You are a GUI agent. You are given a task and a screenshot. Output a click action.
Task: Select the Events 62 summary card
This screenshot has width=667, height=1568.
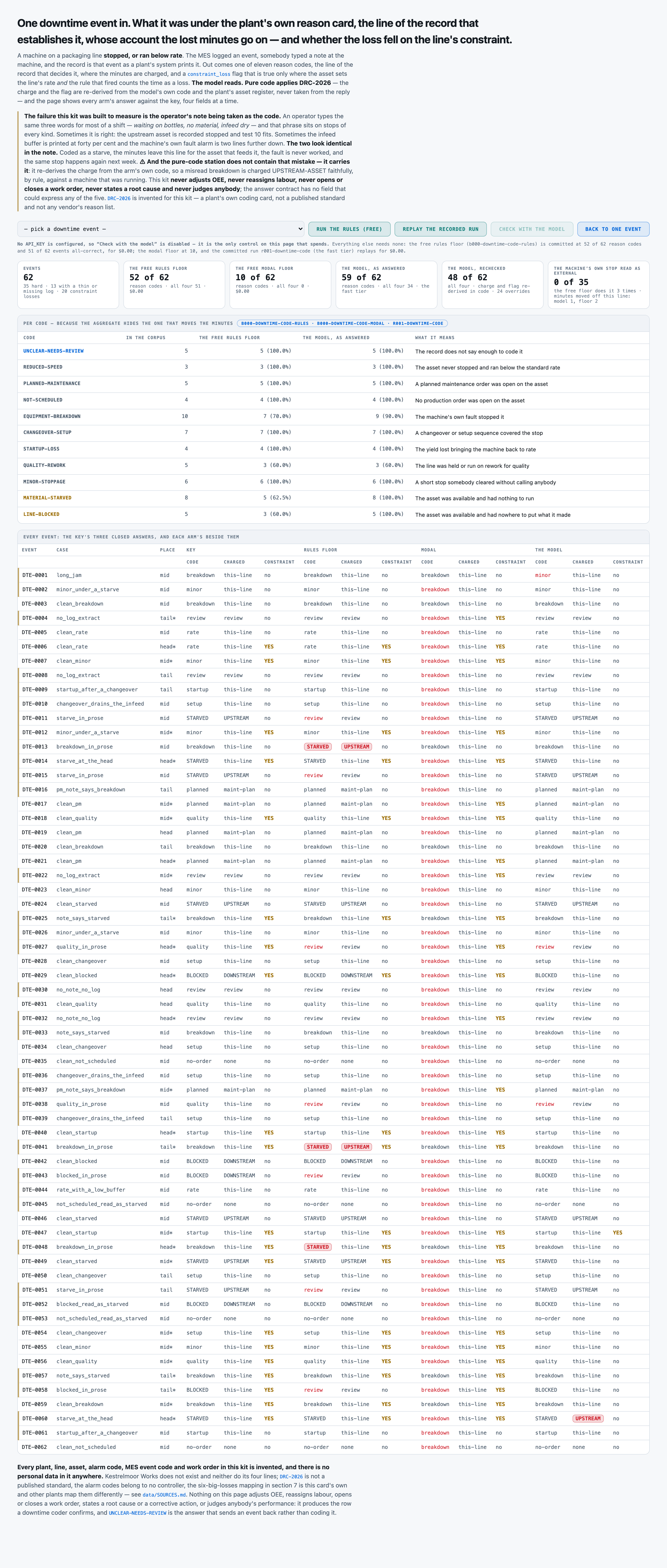68,285
